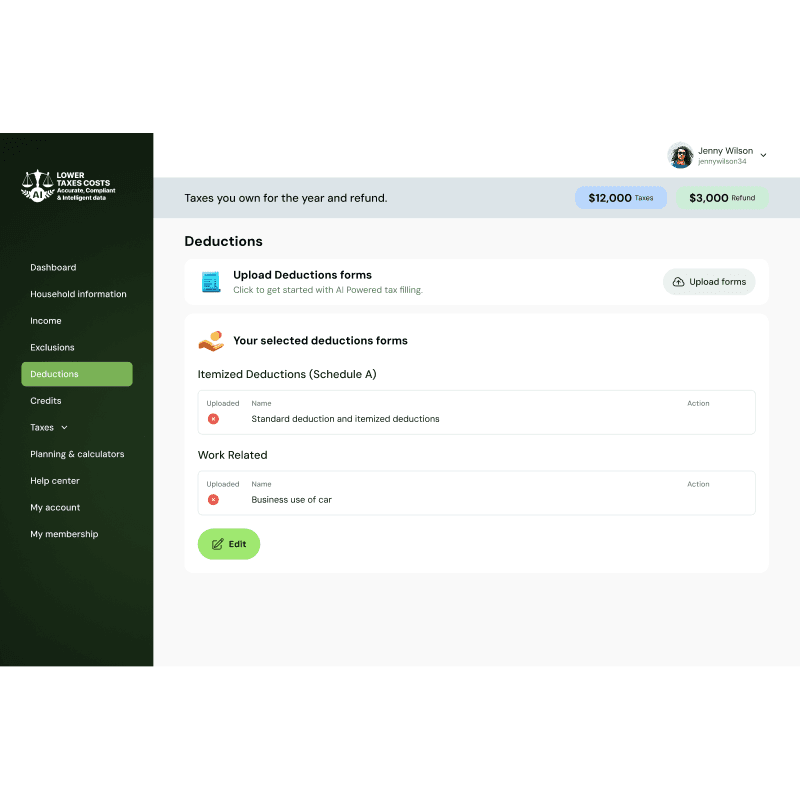Open the Credits page
This screenshot has width=800, height=800.
pyautogui.click(x=45, y=401)
